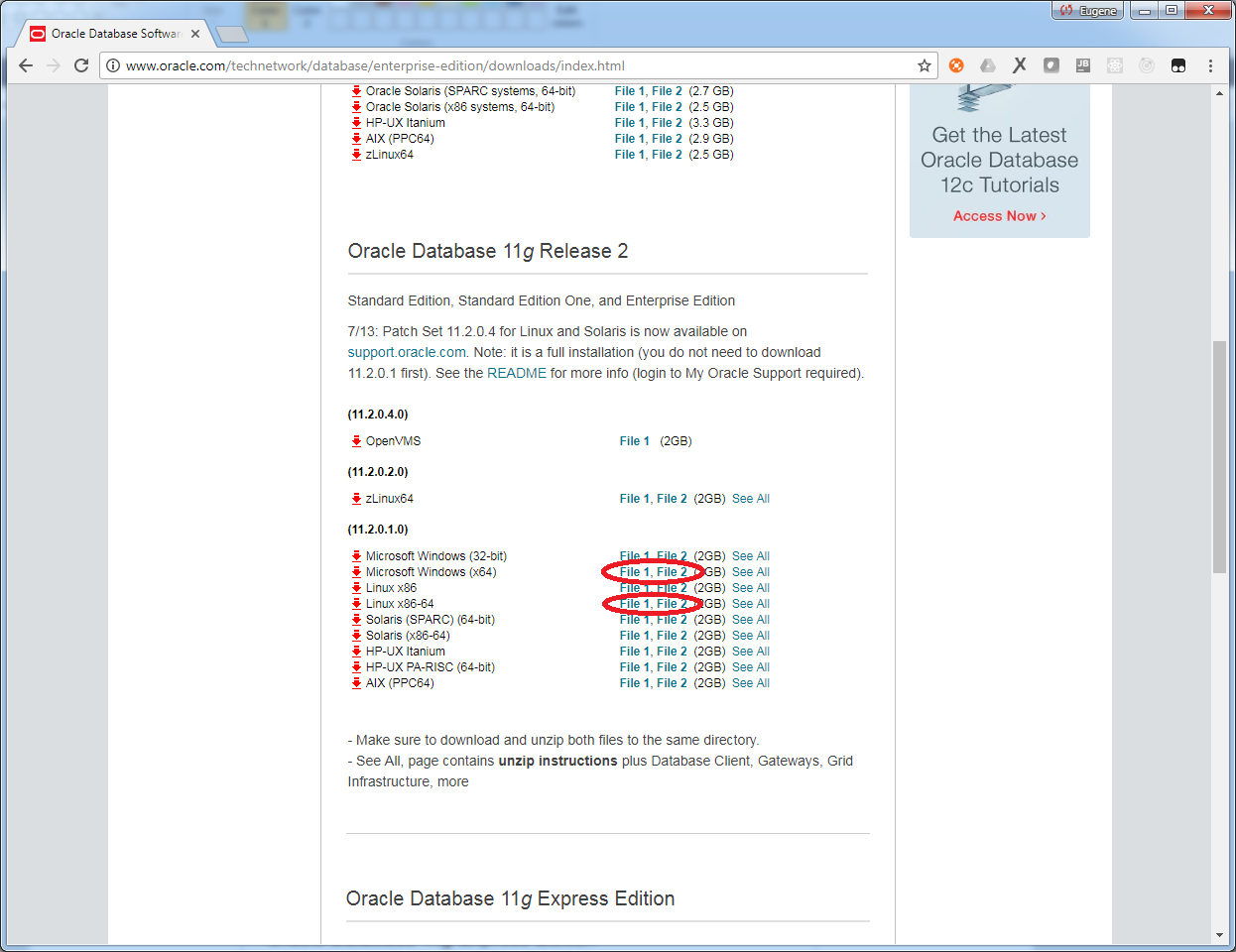This screenshot has width=1236, height=952.
Task: Click the (11.2.0.1.0) version label
Action: (x=378, y=530)
